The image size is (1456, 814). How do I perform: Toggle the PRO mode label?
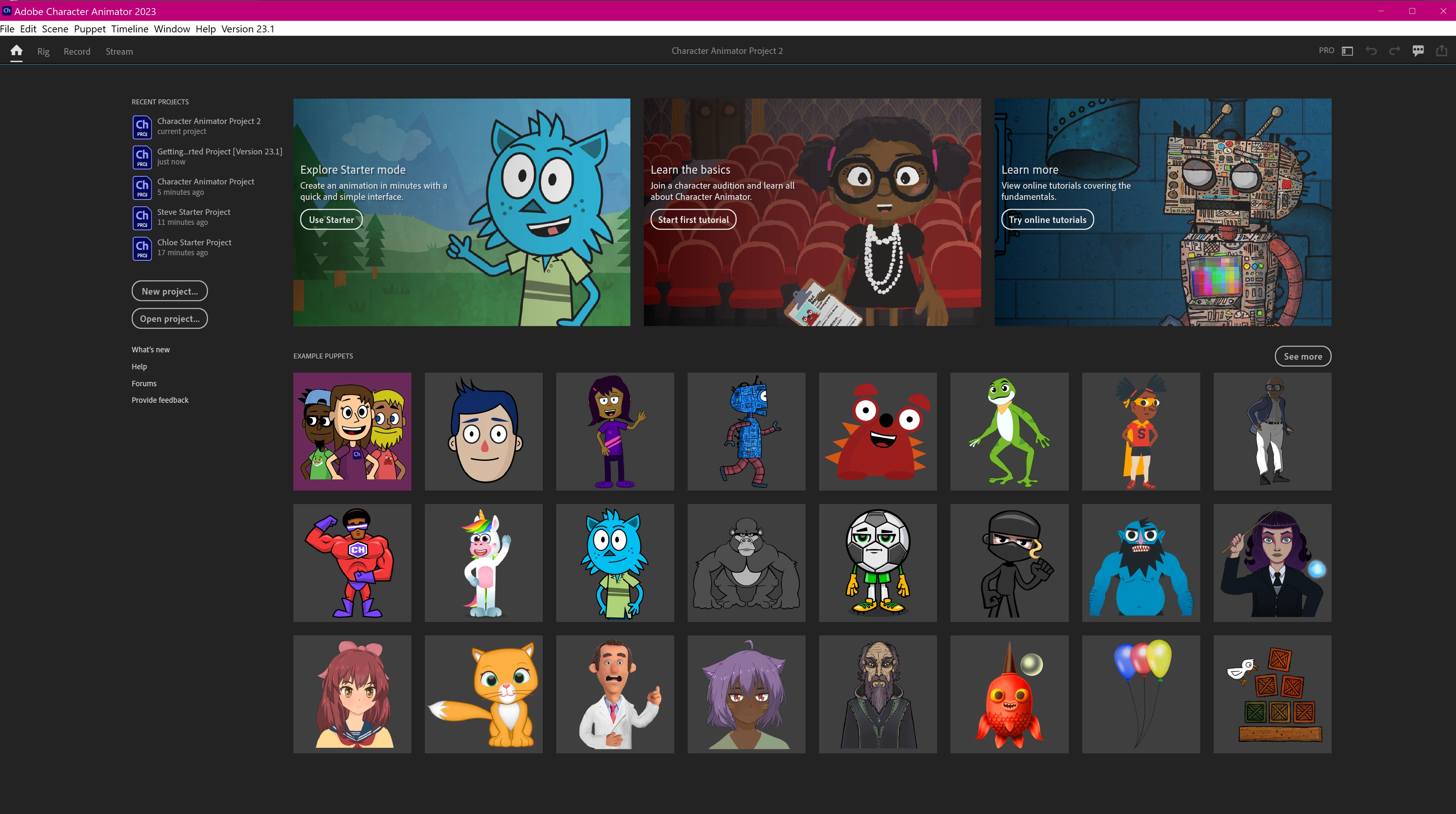[1326, 51]
